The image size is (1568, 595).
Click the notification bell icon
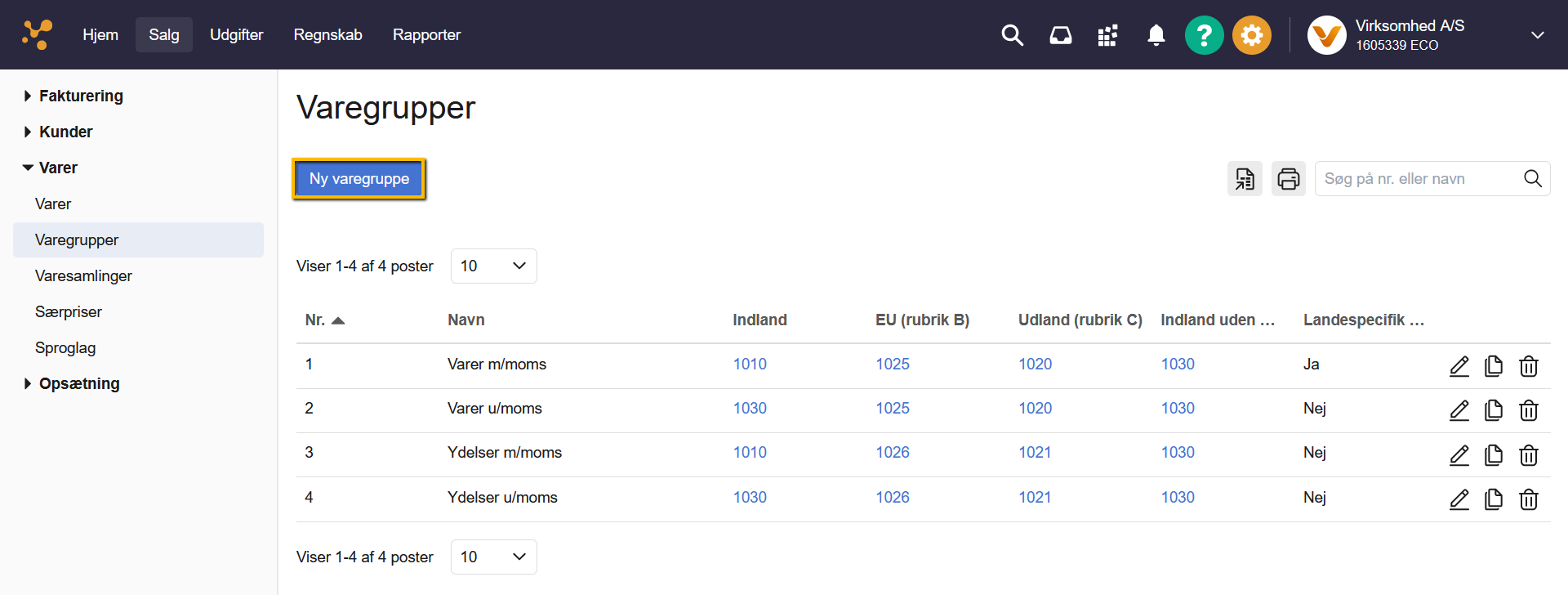tap(1156, 35)
